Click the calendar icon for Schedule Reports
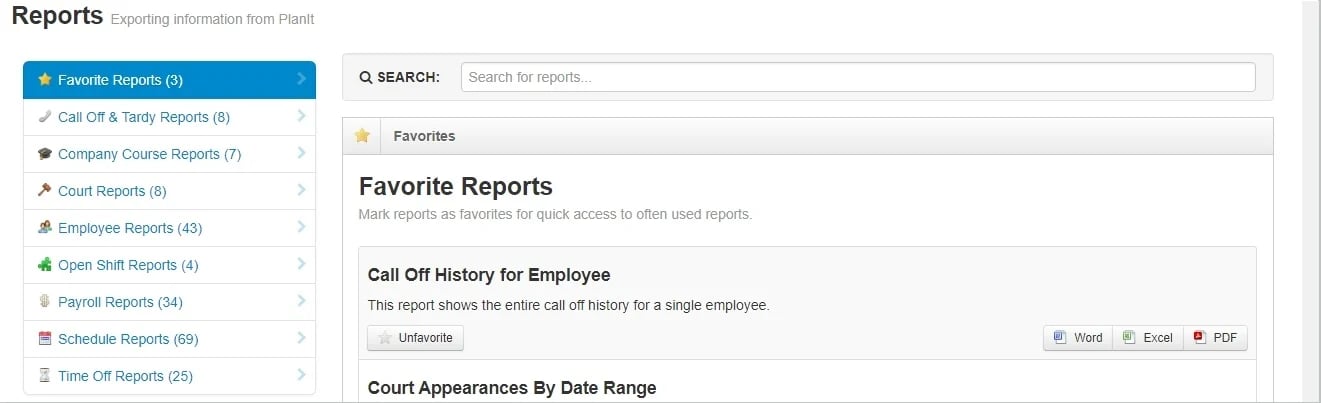Image resolution: width=1321 pixels, height=403 pixels. pos(44,339)
